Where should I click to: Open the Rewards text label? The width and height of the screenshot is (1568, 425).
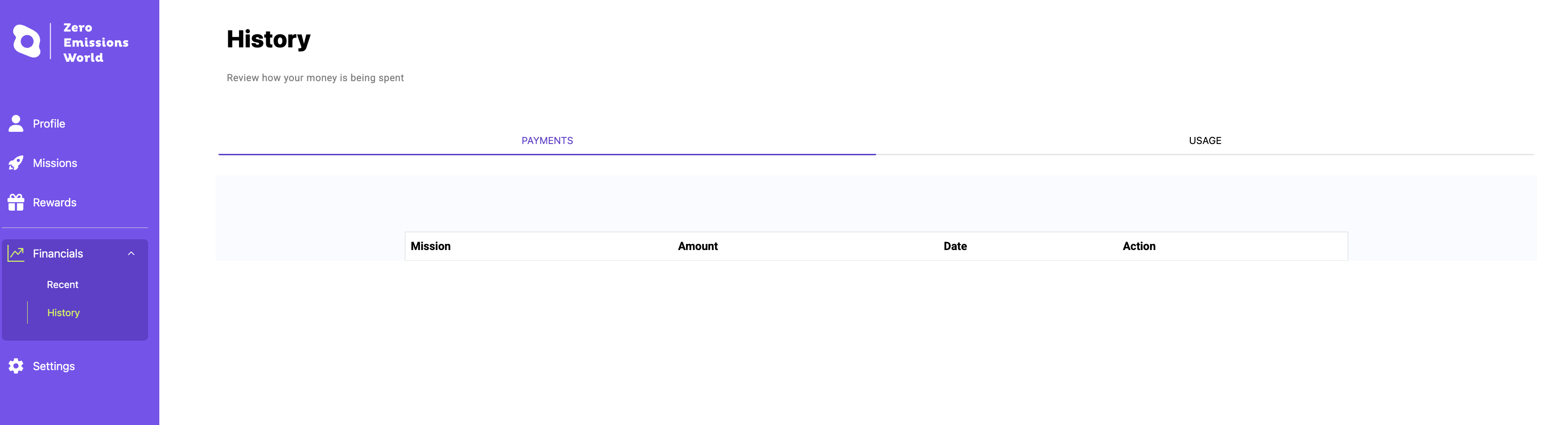[x=54, y=203]
